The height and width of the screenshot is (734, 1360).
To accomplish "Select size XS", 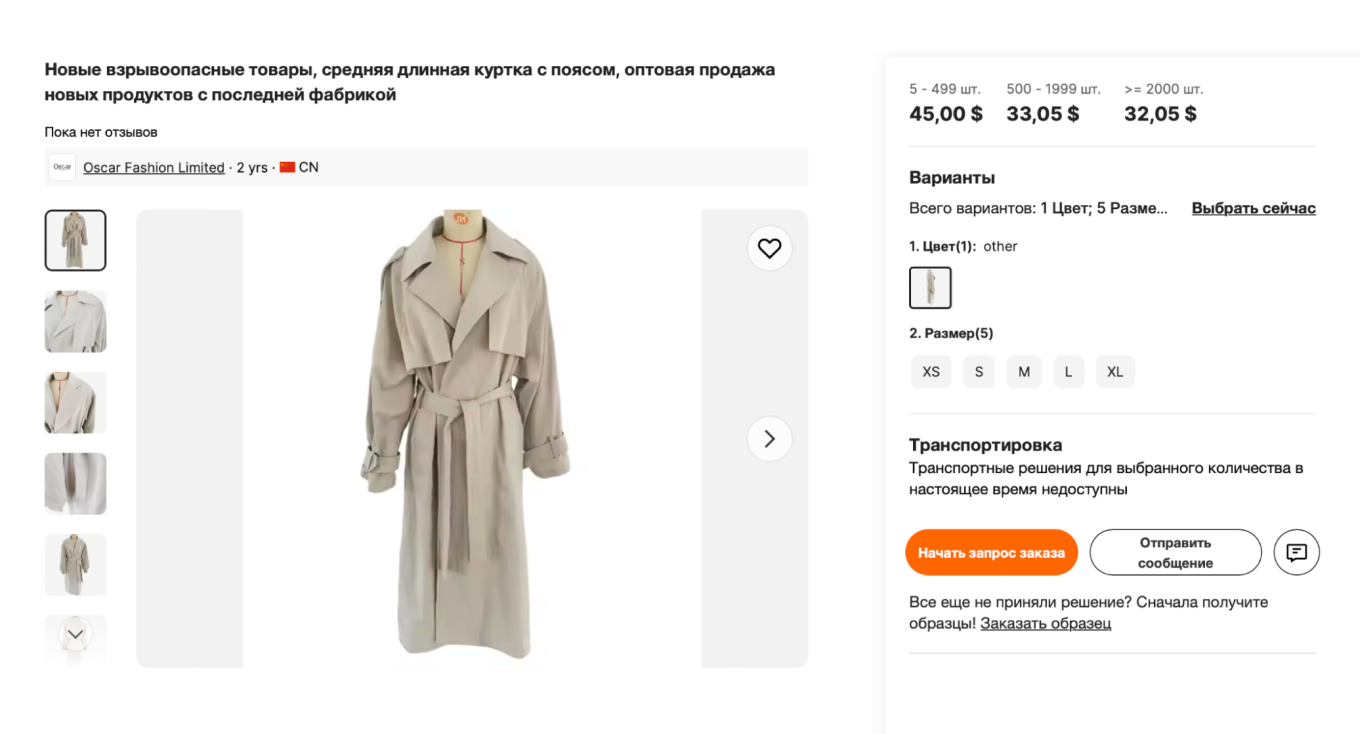I will point(931,371).
